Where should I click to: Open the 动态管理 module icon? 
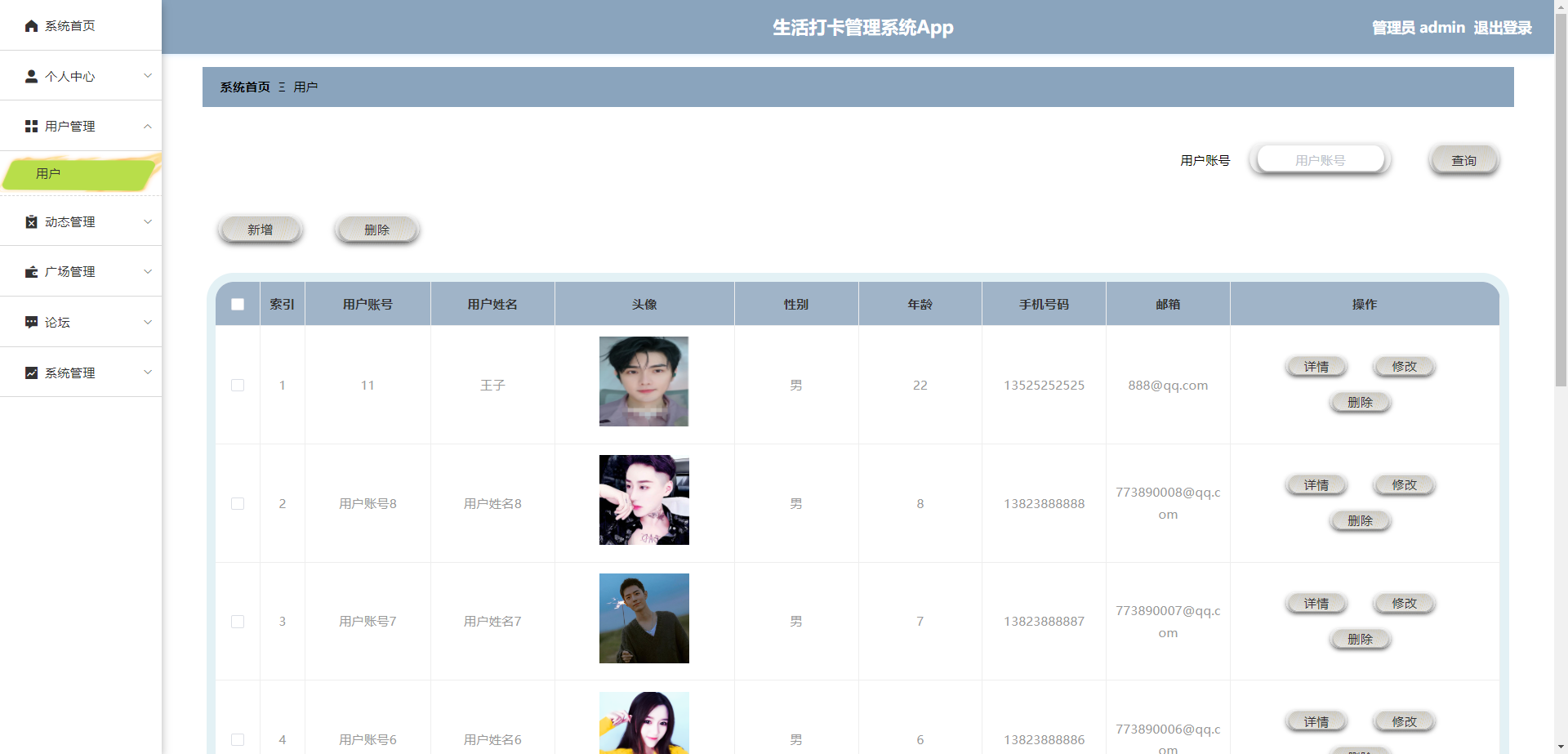(x=31, y=221)
